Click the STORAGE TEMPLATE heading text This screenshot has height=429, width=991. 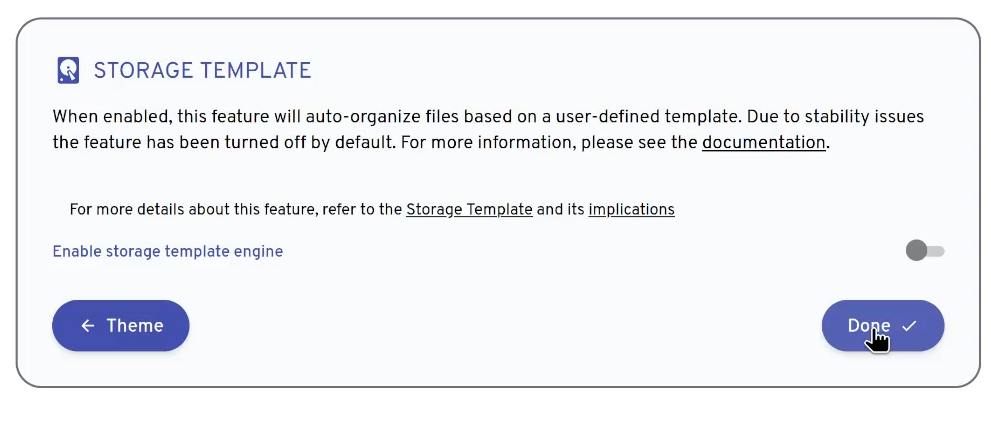202,70
